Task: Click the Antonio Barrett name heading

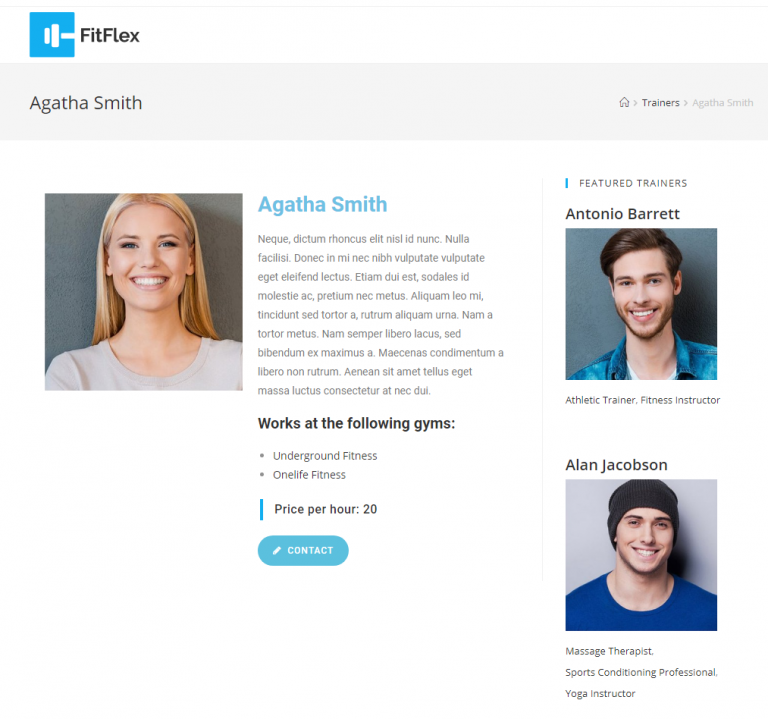Action: click(623, 214)
